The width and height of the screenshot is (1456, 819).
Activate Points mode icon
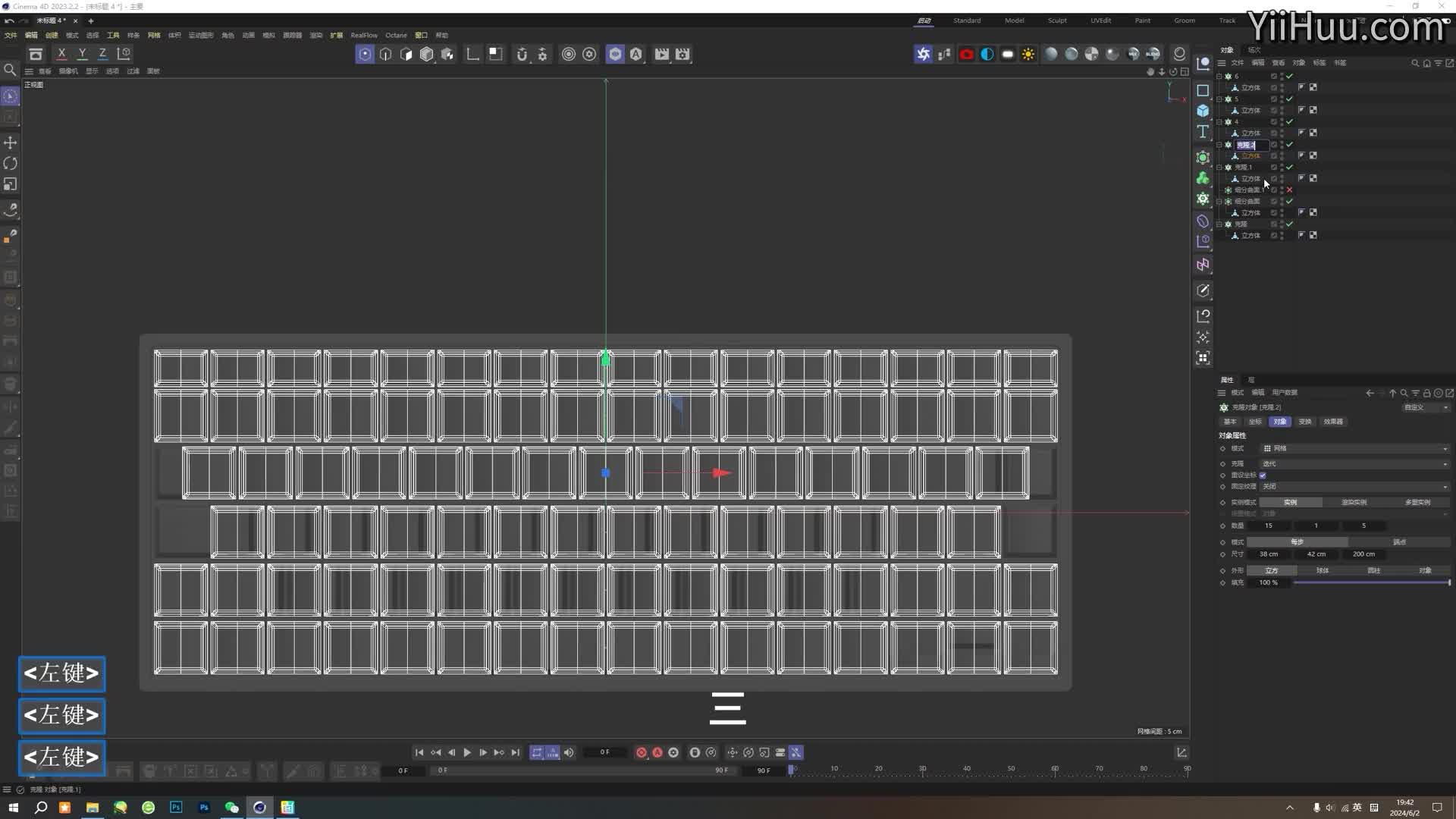point(365,54)
